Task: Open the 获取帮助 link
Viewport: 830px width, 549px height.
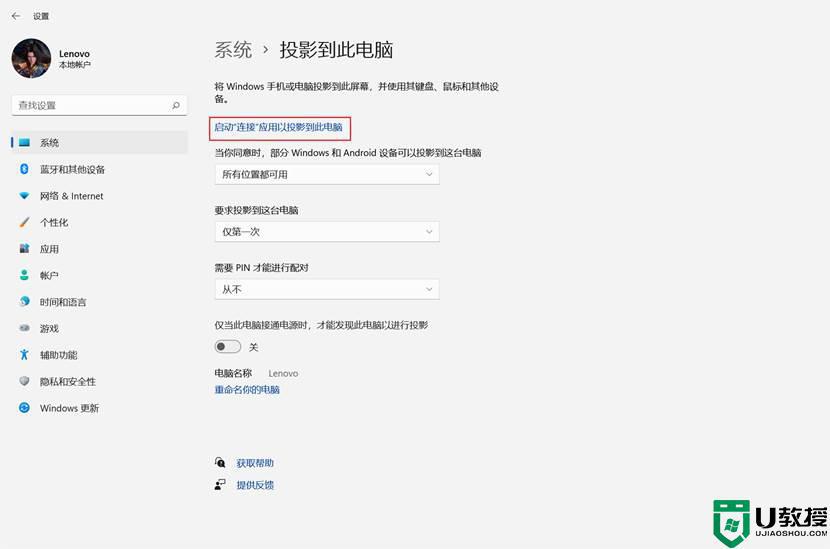Action: (255, 463)
